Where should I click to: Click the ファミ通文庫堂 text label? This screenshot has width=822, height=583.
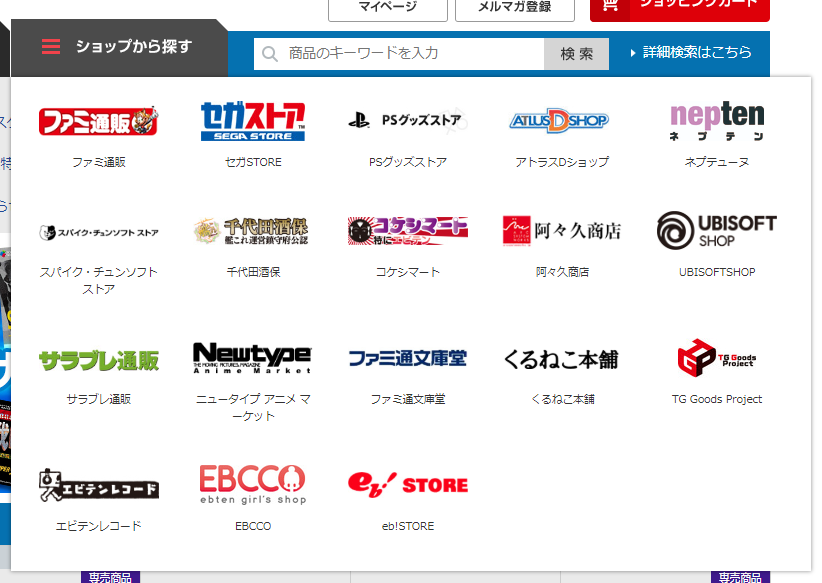[408, 399]
